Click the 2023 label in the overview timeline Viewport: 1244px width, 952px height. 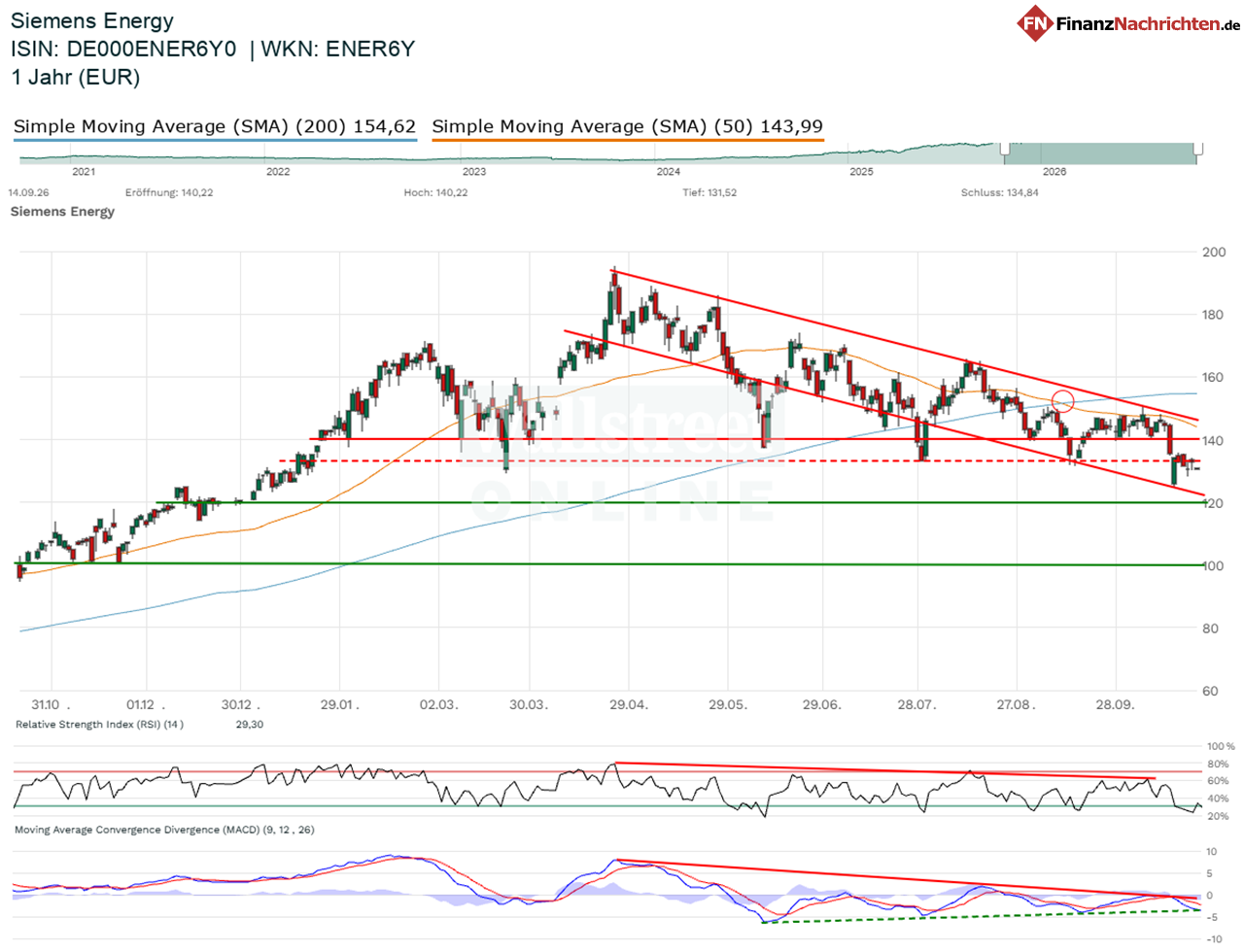[474, 172]
